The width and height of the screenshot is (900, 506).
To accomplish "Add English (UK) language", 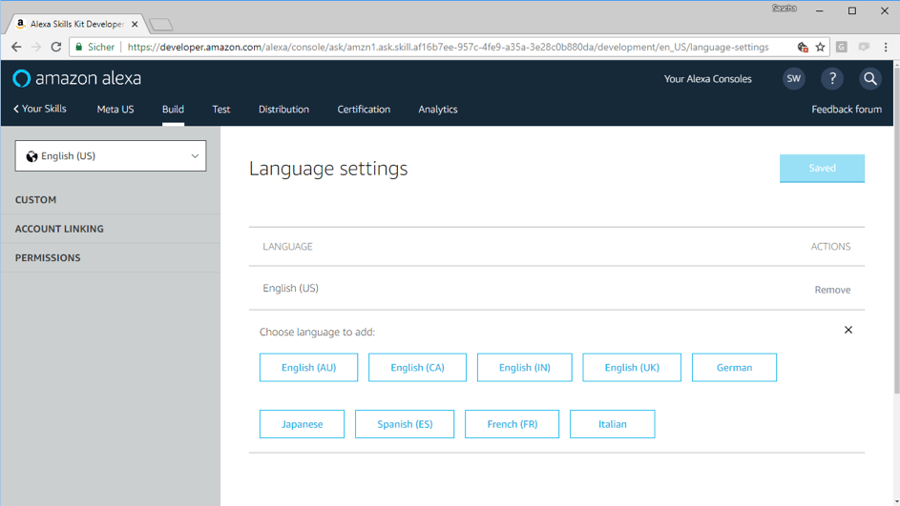I will click(x=632, y=367).
